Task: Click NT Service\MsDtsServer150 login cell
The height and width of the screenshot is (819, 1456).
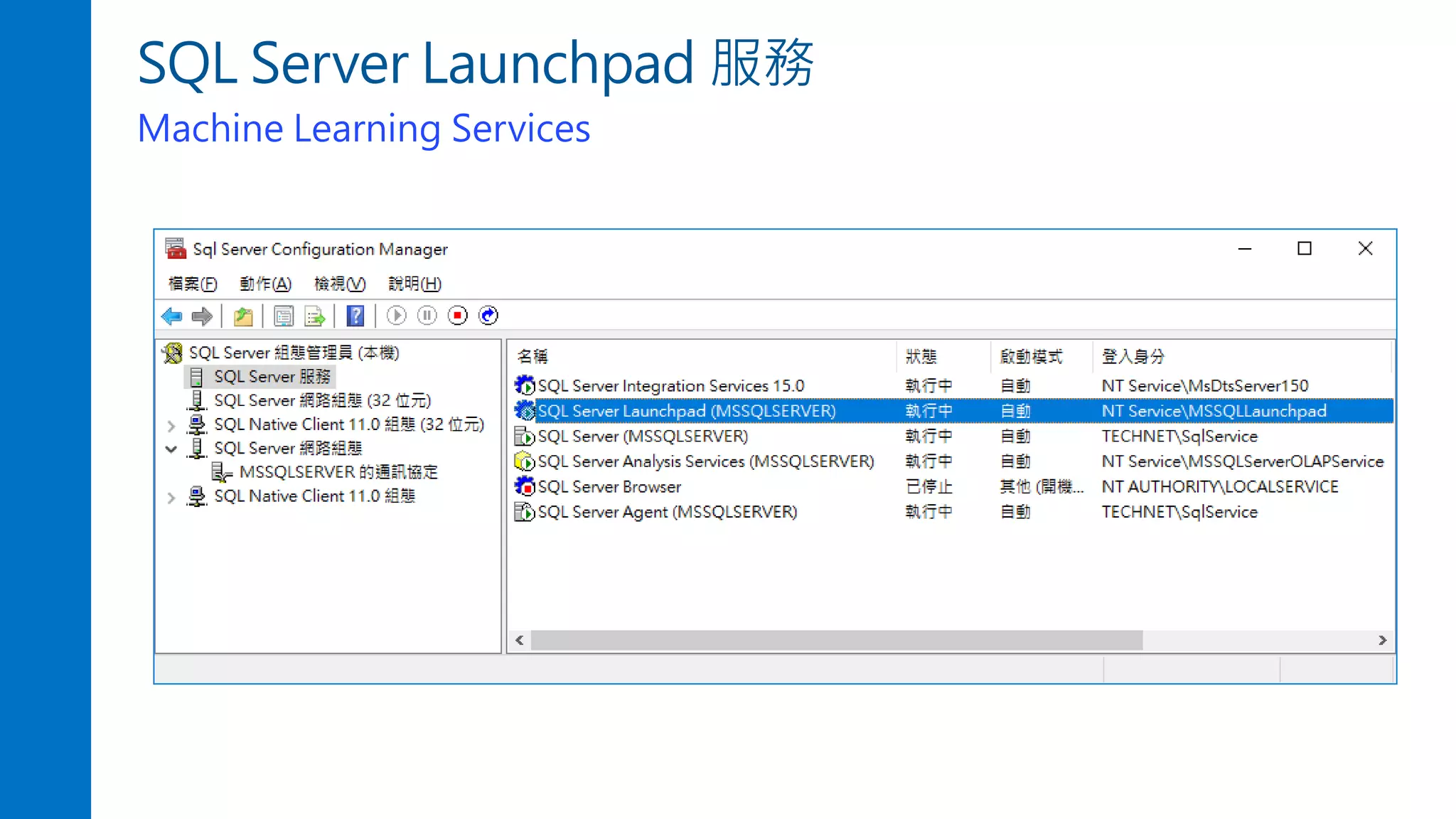Action: pos(1204,385)
